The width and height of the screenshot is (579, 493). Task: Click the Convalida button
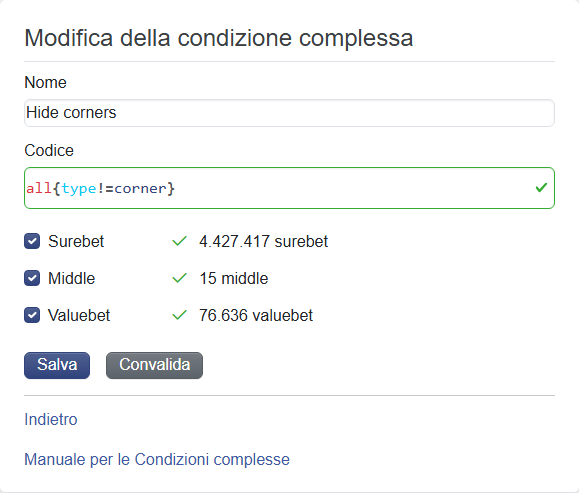(154, 365)
